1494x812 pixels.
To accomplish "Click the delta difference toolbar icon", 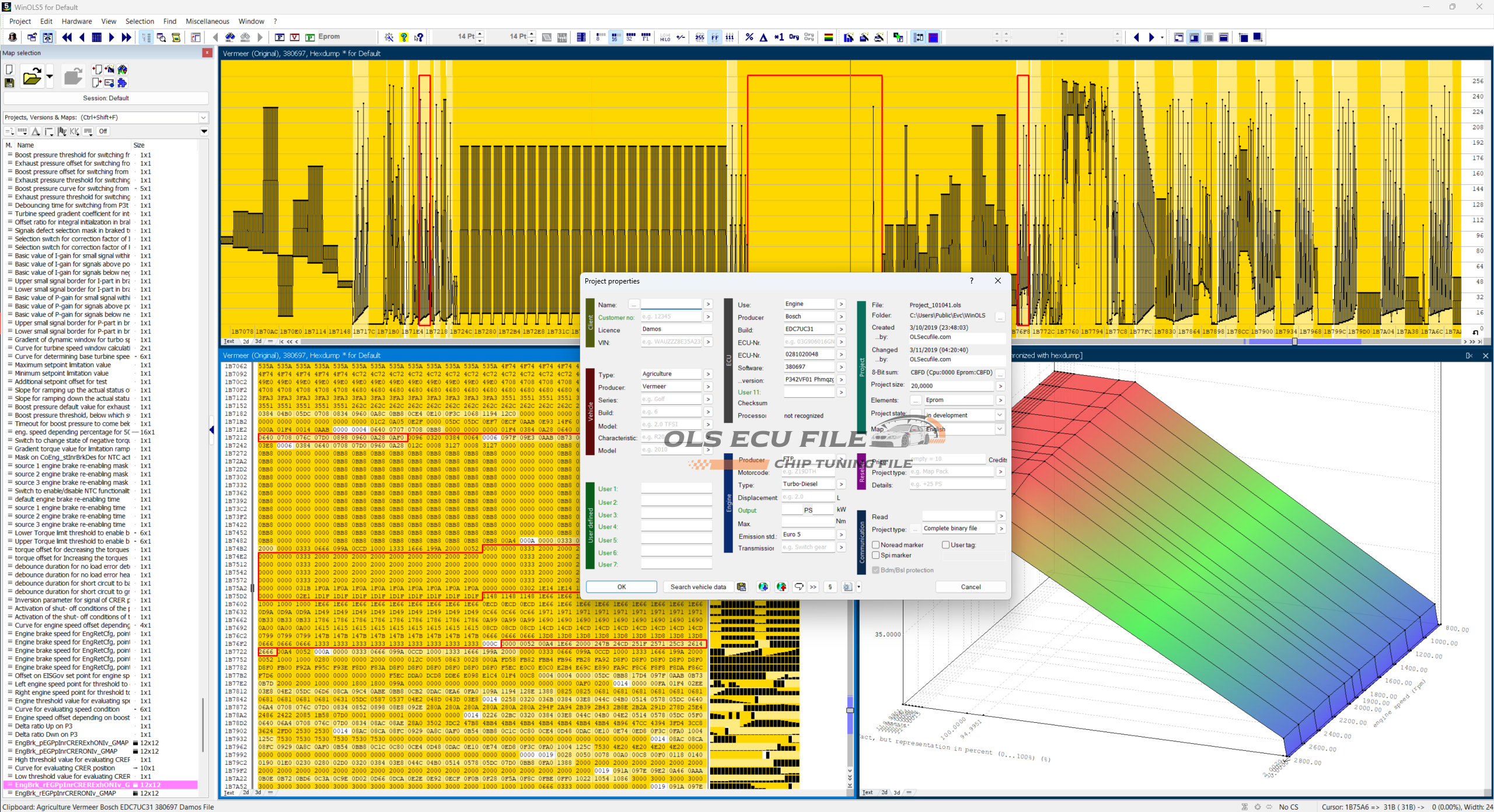I will 763,37.
